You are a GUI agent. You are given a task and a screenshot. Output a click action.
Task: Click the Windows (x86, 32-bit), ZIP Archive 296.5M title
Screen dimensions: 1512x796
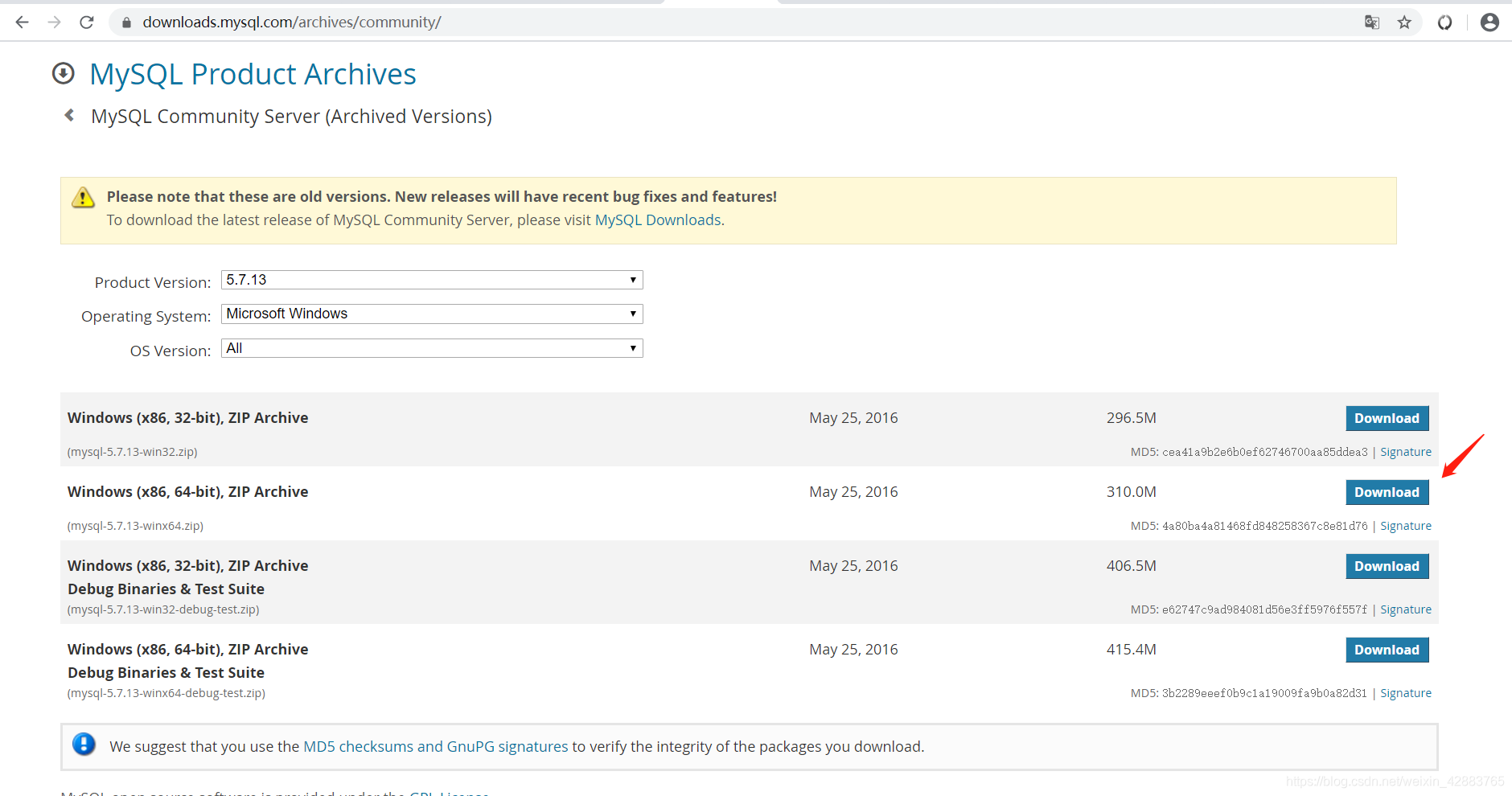click(x=188, y=418)
